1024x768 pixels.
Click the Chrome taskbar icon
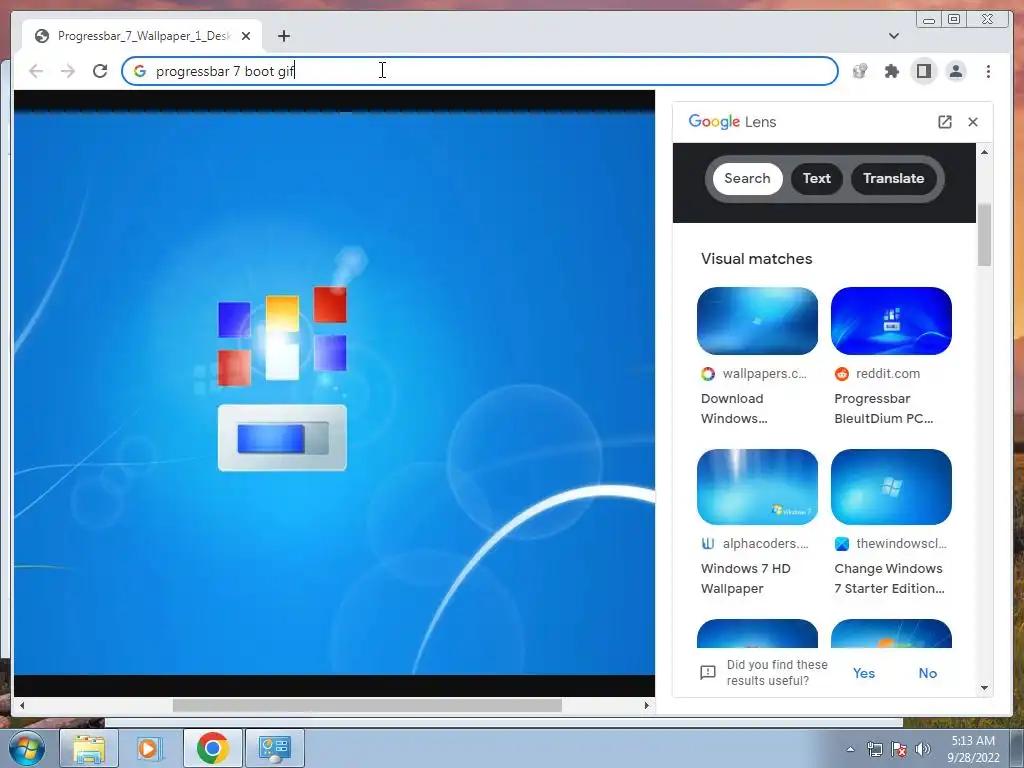coord(212,748)
